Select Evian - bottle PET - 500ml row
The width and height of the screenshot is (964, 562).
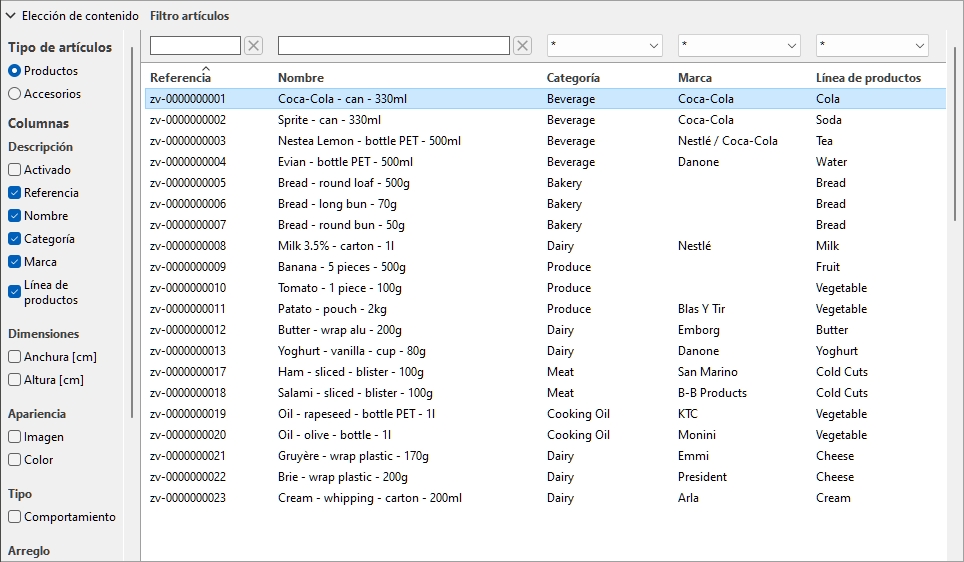545,162
